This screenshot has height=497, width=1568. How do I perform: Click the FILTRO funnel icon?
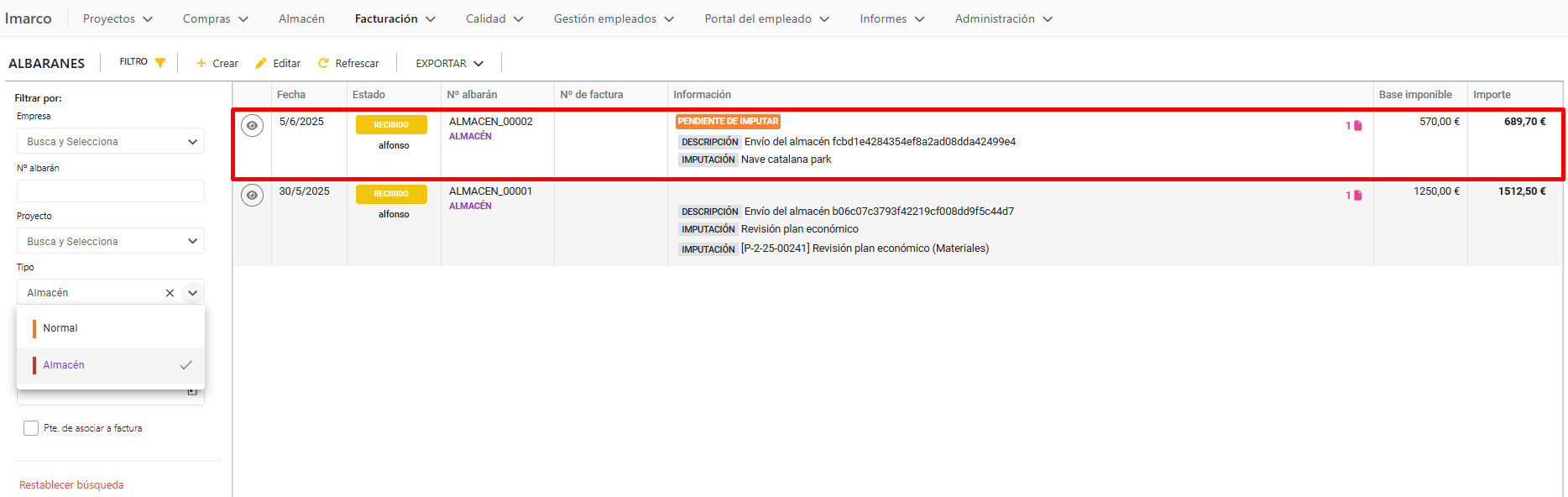pos(160,63)
